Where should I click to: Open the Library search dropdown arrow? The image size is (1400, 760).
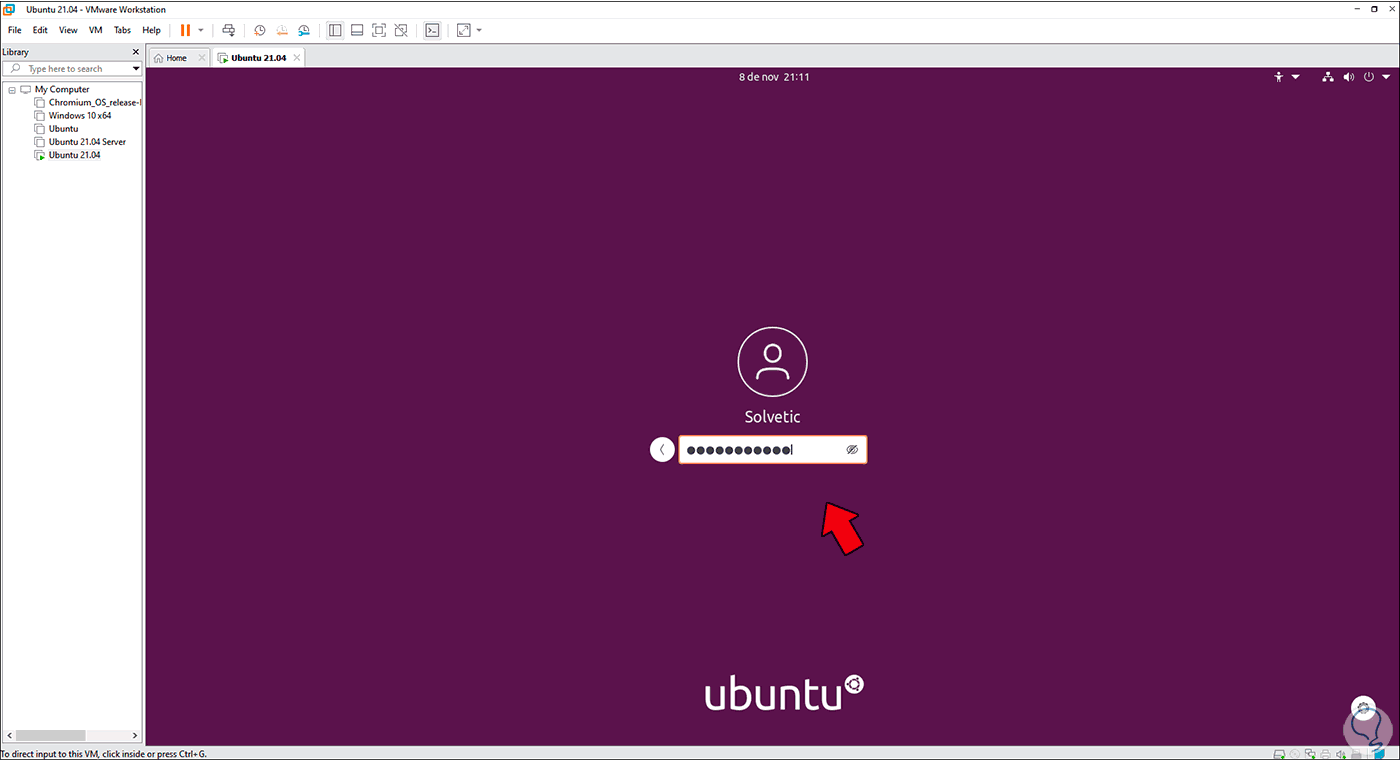pyautogui.click(x=136, y=69)
